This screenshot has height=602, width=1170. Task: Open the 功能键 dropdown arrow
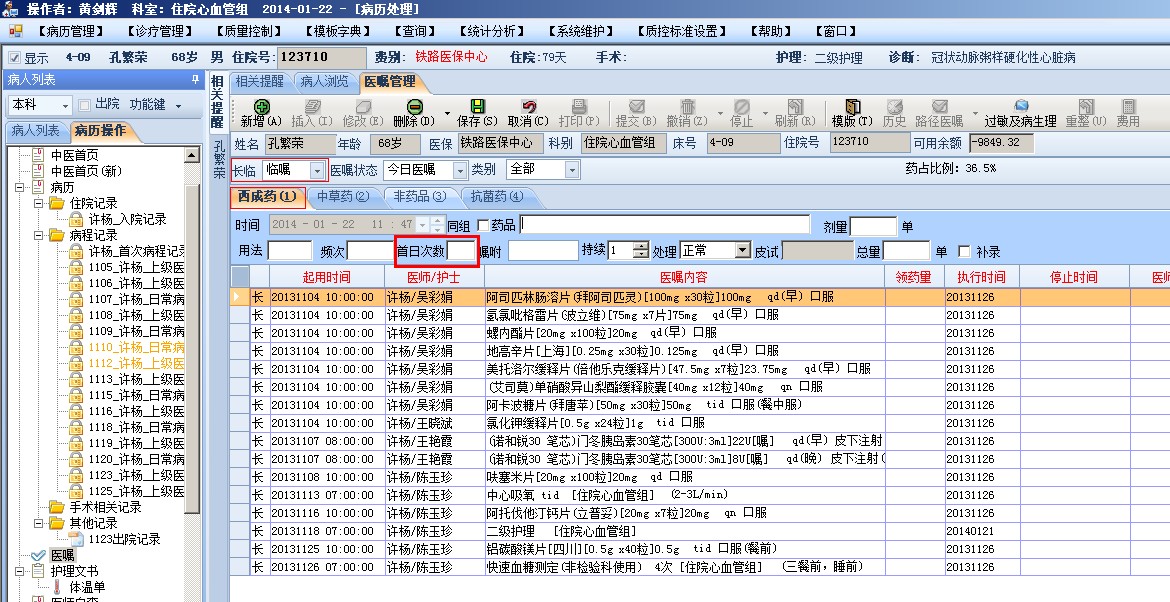(178, 106)
